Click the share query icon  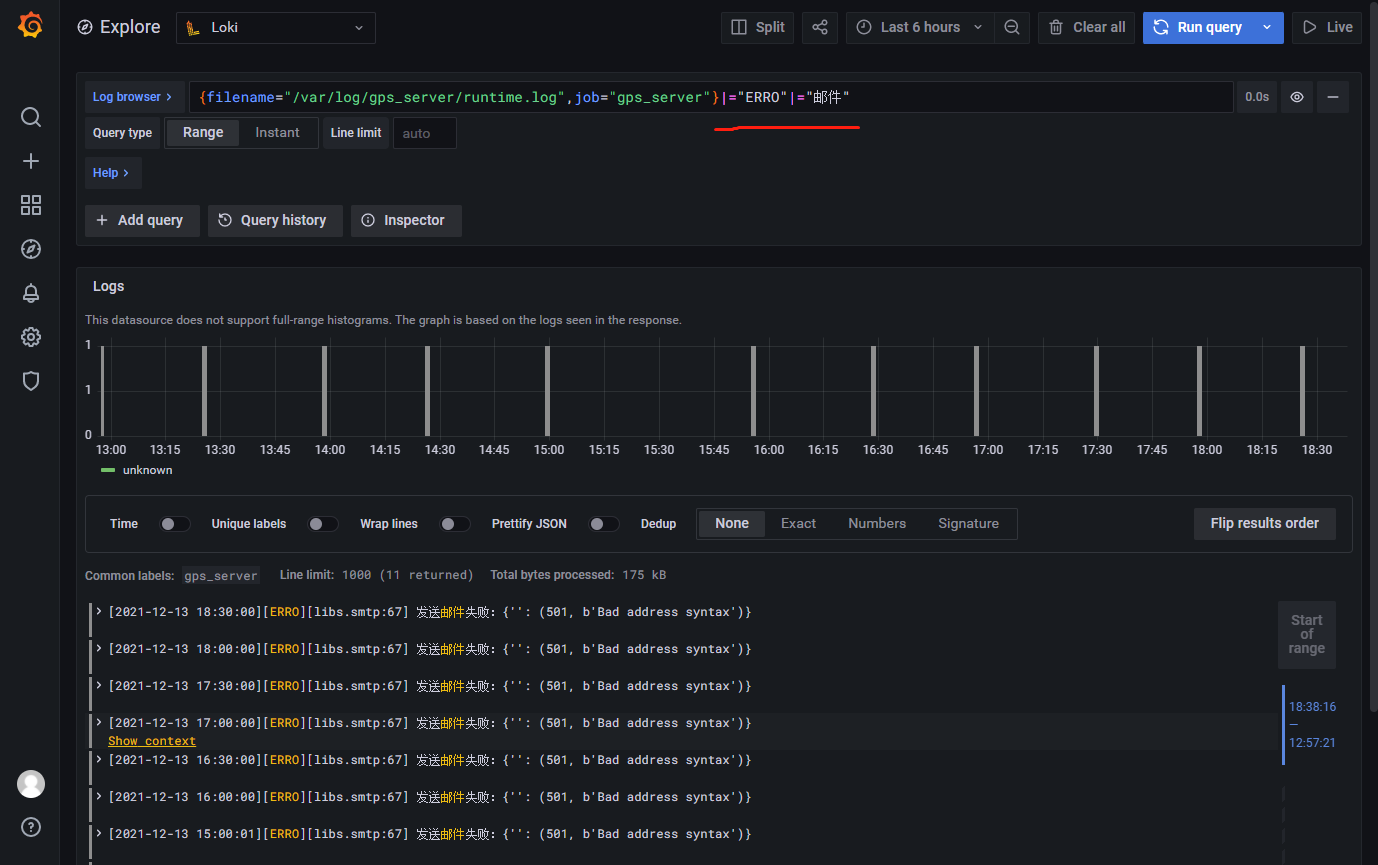[820, 27]
